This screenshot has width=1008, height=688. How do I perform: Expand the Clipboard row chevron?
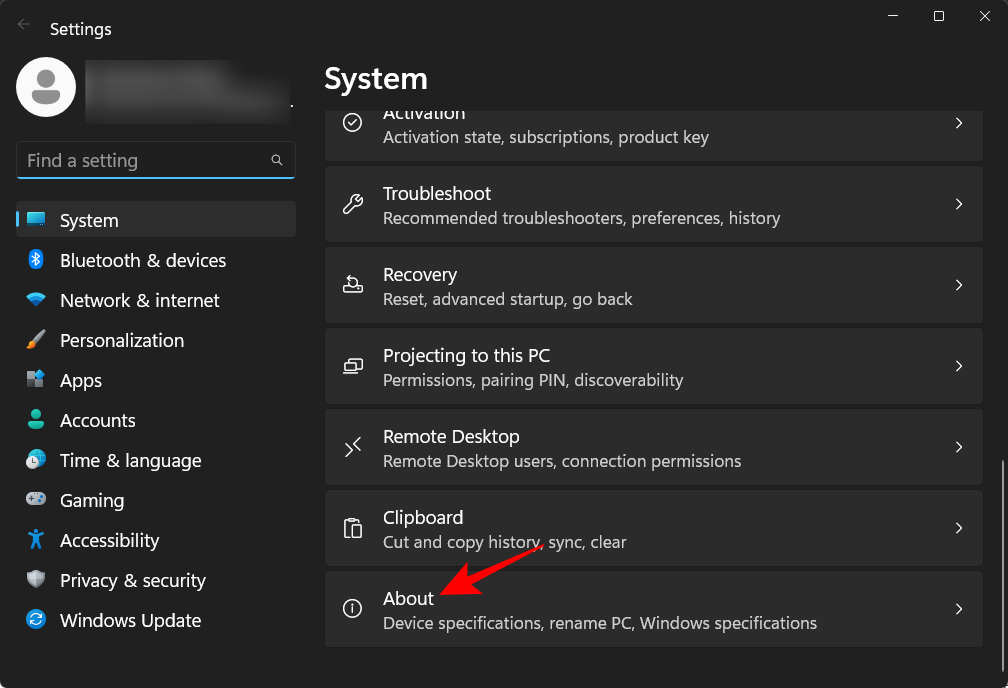pos(958,528)
